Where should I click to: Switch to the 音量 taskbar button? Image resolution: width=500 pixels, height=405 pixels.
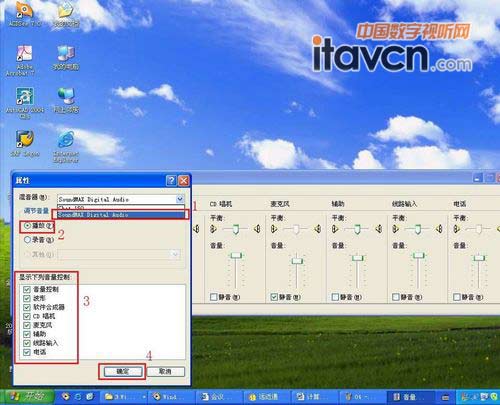[x=411, y=397]
